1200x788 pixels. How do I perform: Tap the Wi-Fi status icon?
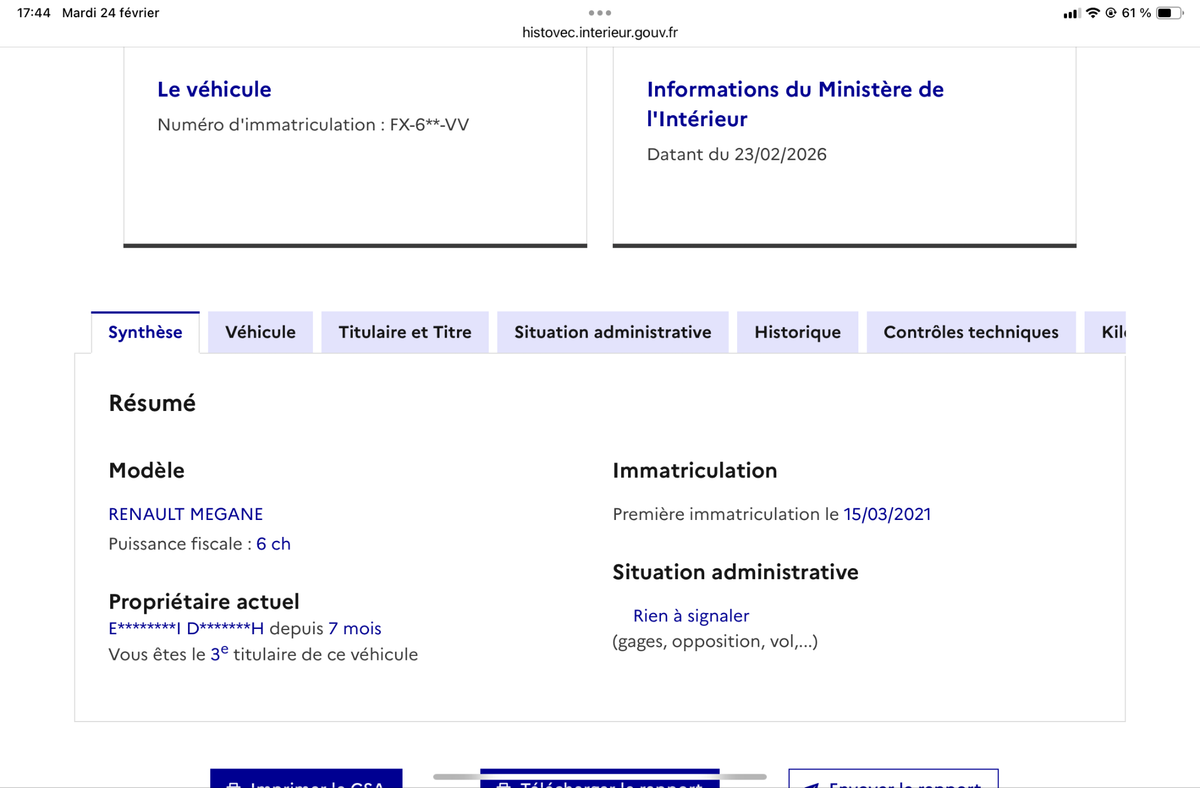[1093, 13]
